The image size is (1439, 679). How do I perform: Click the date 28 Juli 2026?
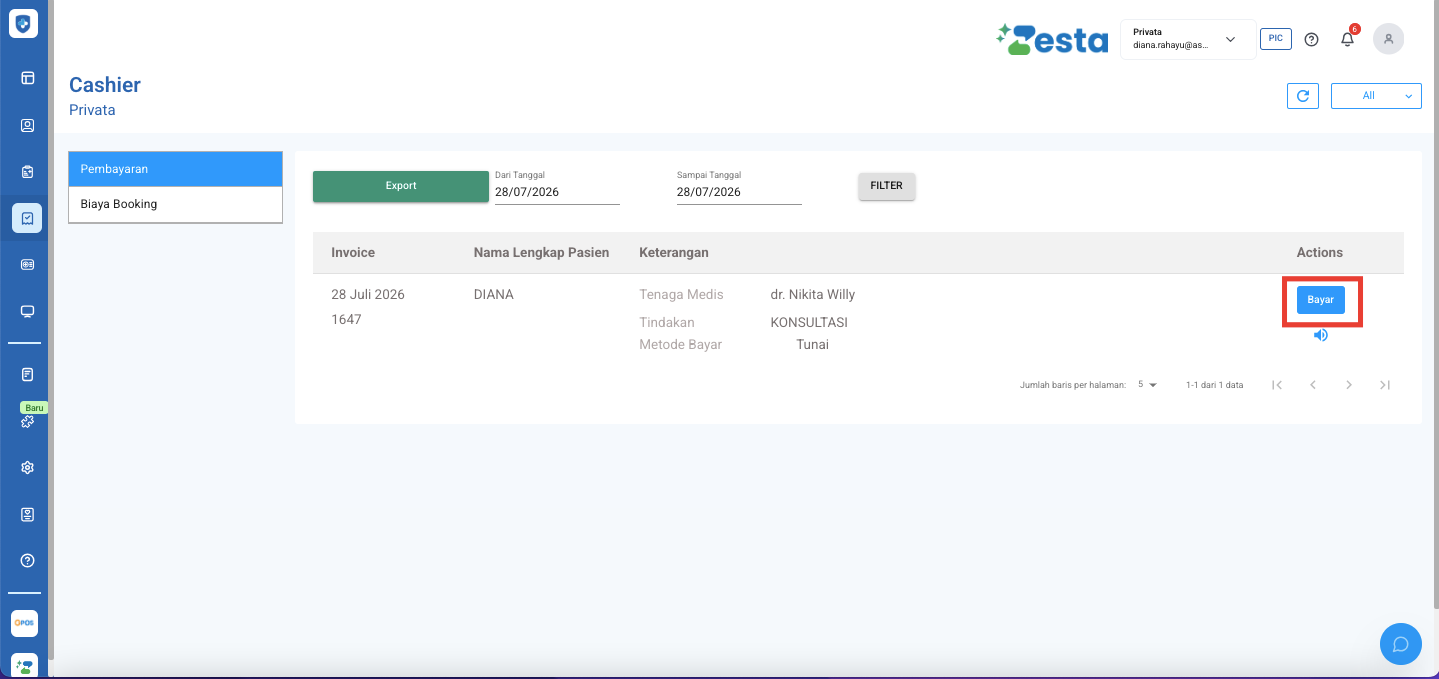[368, 295]
